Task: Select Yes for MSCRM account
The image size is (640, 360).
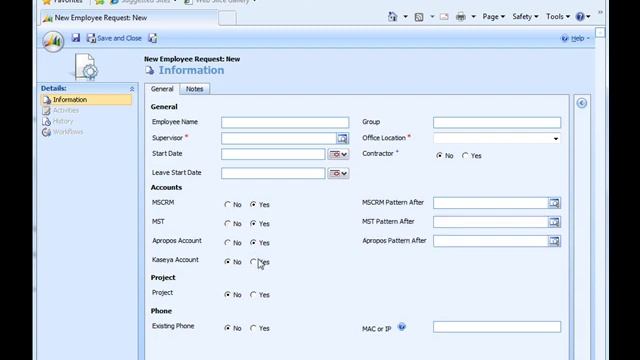Action: click(x=253, y=204)
